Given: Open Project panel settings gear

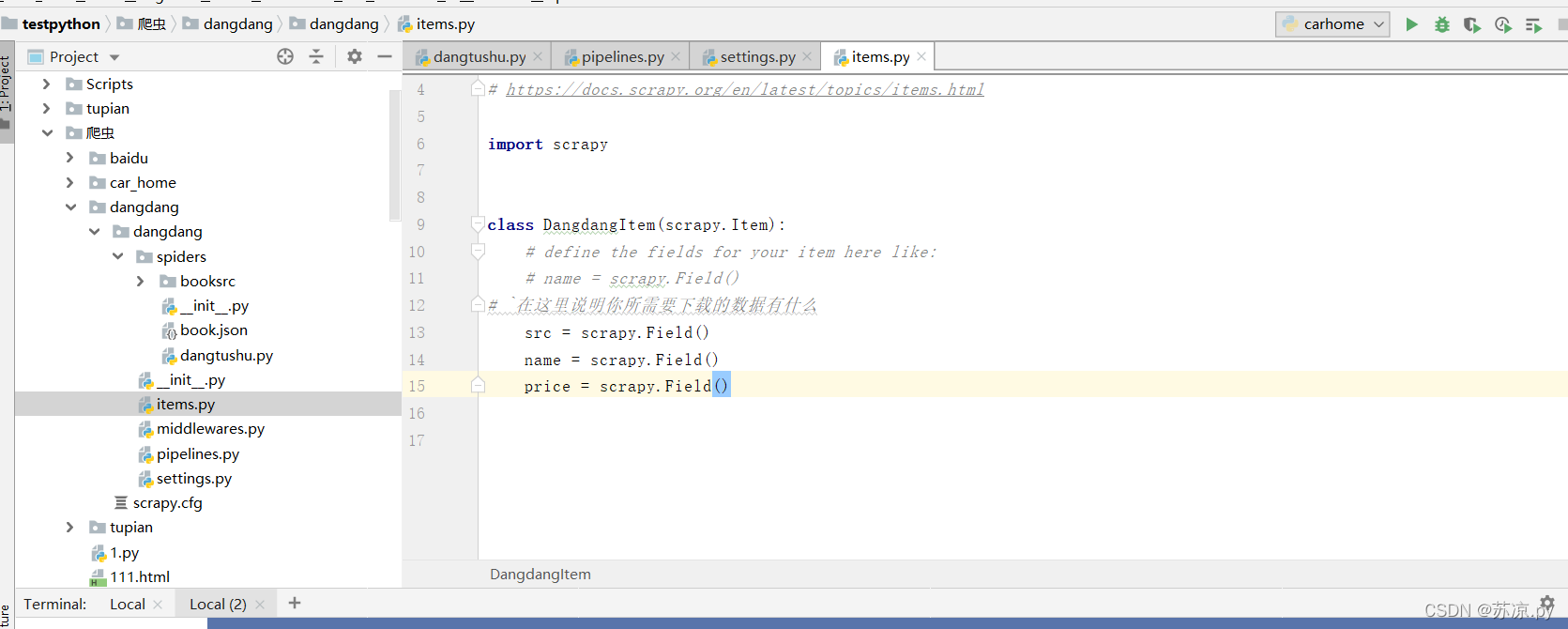Looking at the screenshot, I should point(355,56).
